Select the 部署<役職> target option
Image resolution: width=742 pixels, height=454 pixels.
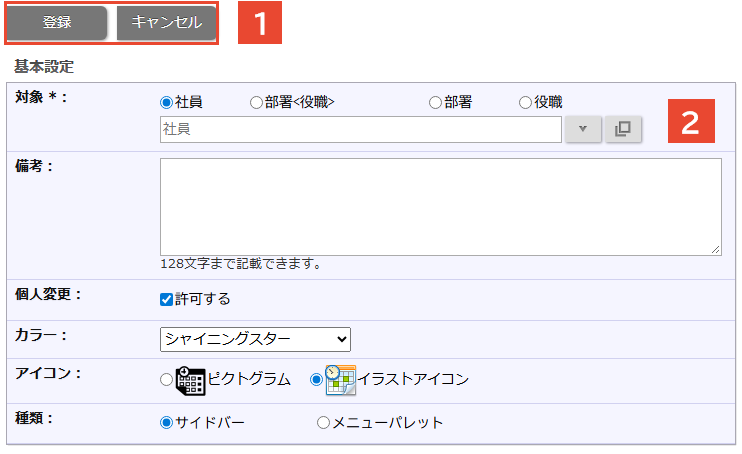tap(257, 102)
